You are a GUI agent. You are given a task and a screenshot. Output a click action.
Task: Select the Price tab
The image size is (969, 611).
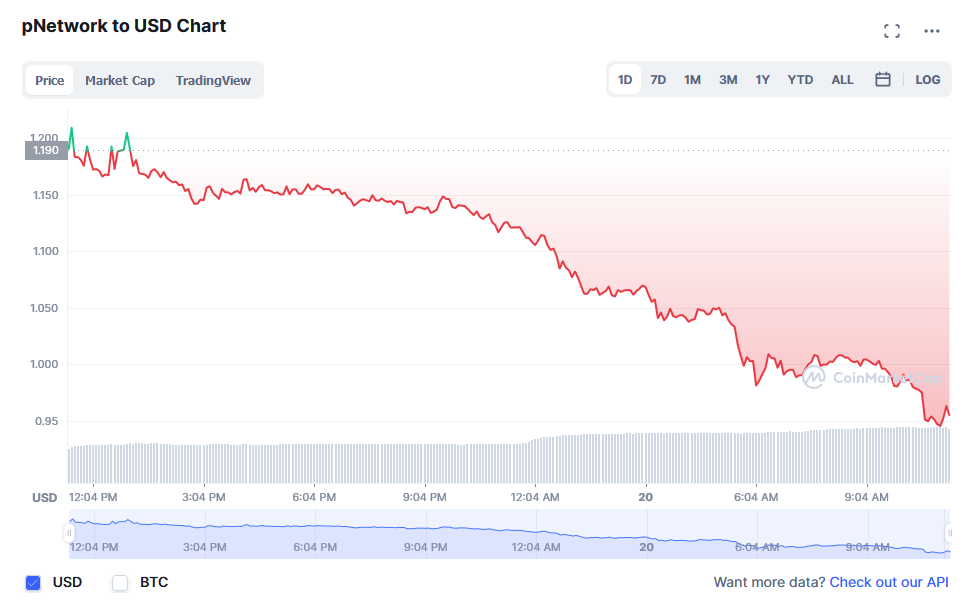(x=49, y=81)
